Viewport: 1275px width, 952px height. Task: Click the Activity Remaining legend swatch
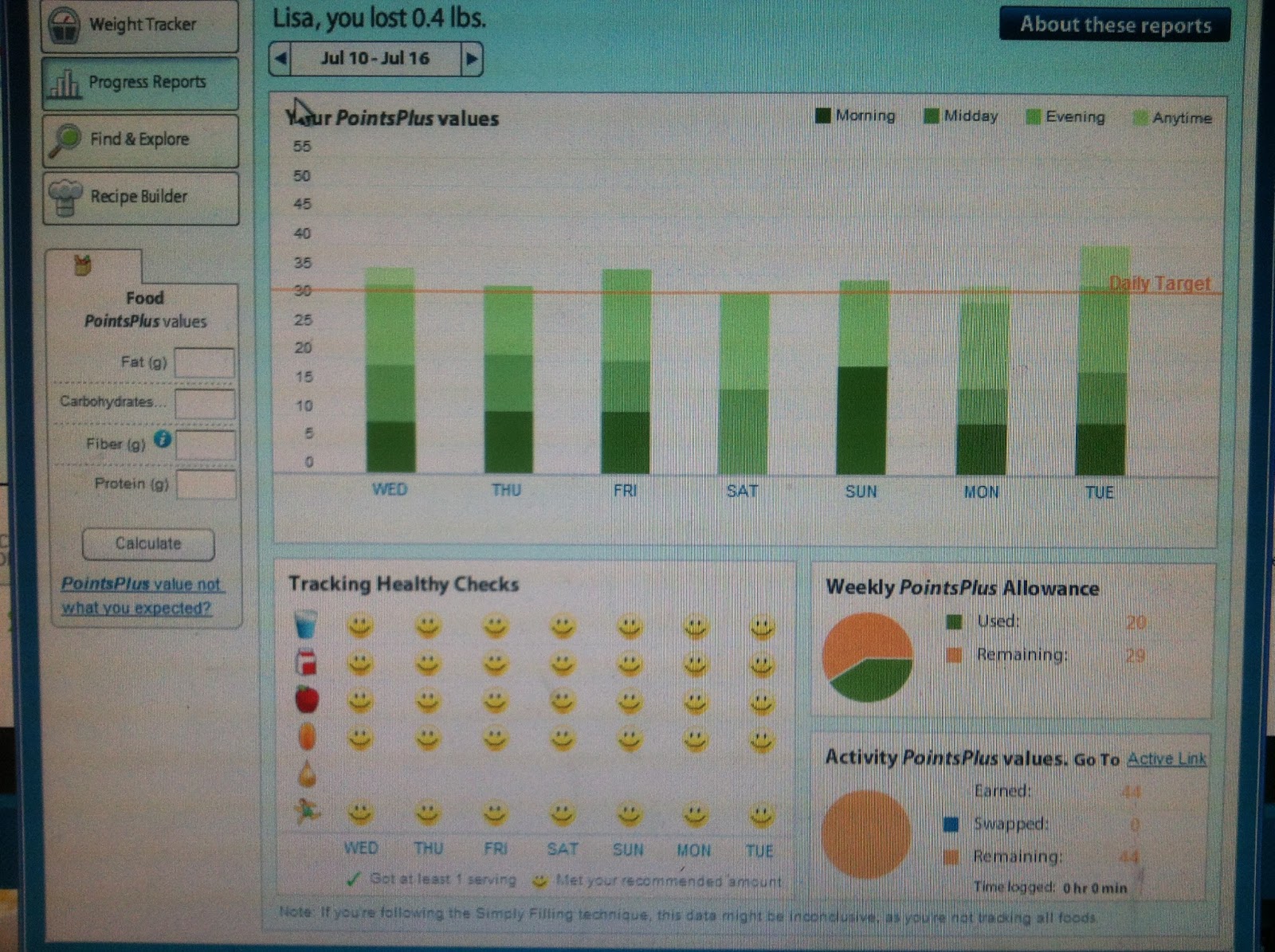(x=951, y=857)
